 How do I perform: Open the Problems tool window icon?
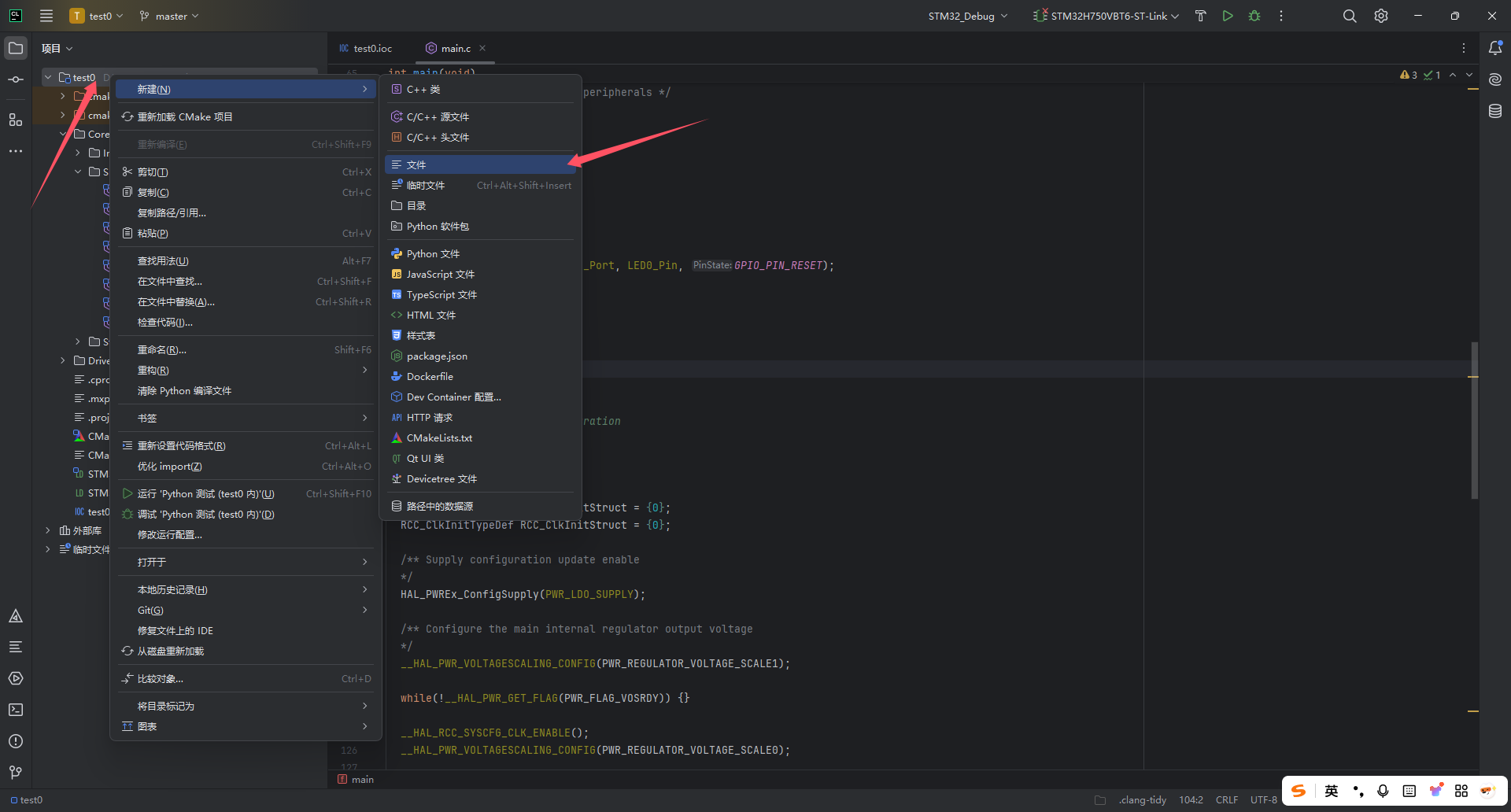(16, 741)
